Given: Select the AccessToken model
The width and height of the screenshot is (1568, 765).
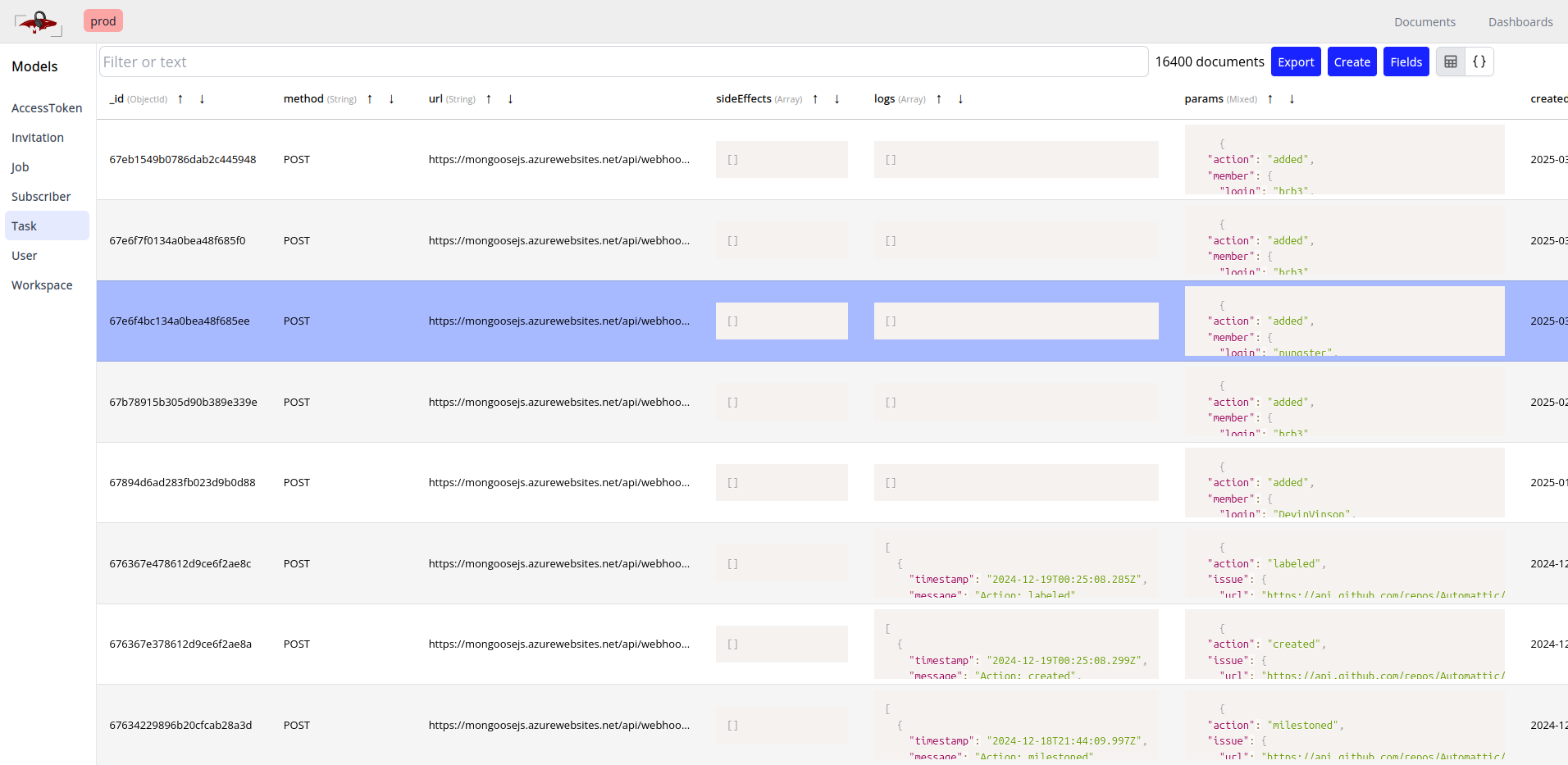Looking at the screenshot, I should 47,108.
